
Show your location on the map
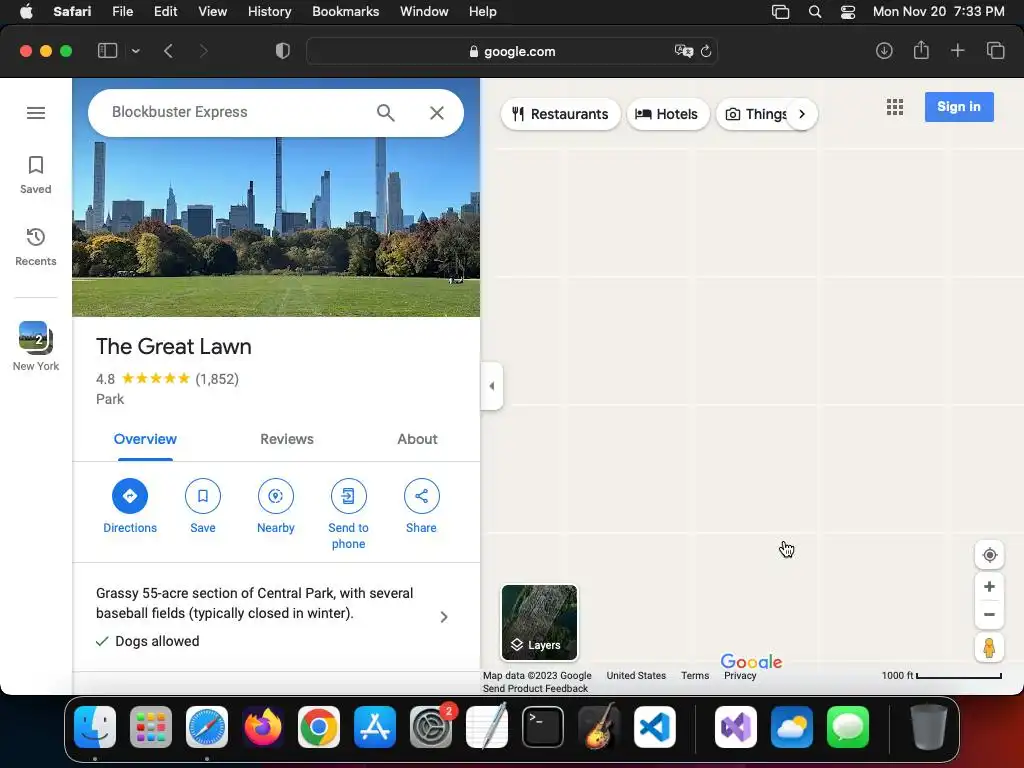pos(989,555)
